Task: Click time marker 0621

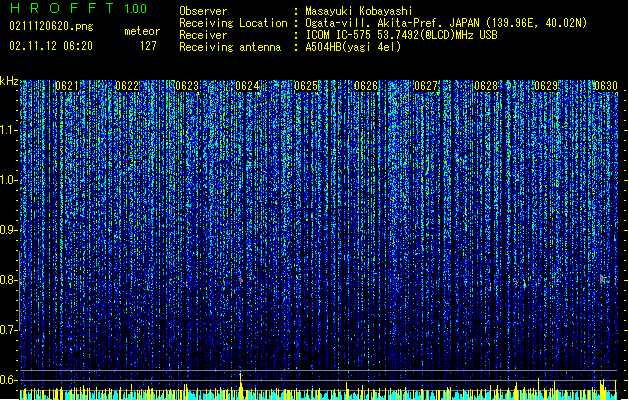Action: tap(67, 86)
